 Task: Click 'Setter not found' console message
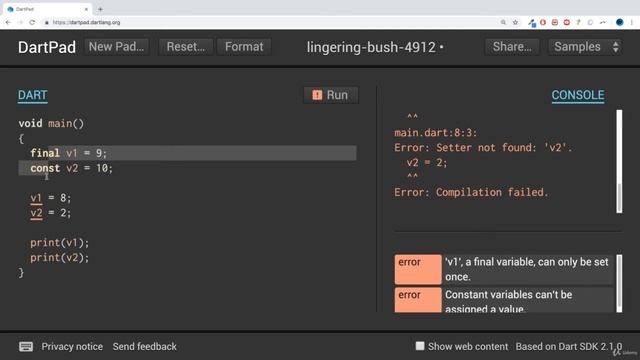click(484, 147)
